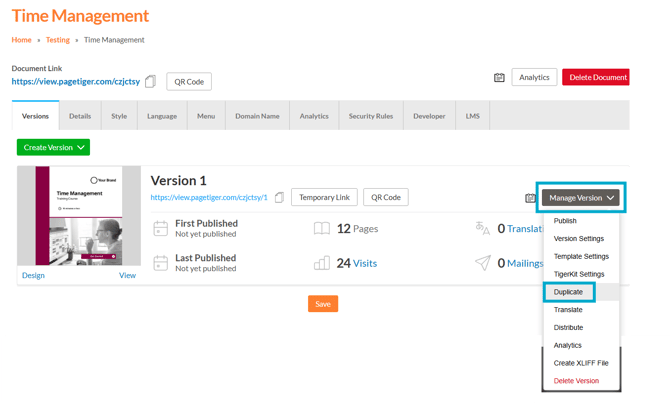Click the Translations language icon
The image size is (670, 404).
483,228
